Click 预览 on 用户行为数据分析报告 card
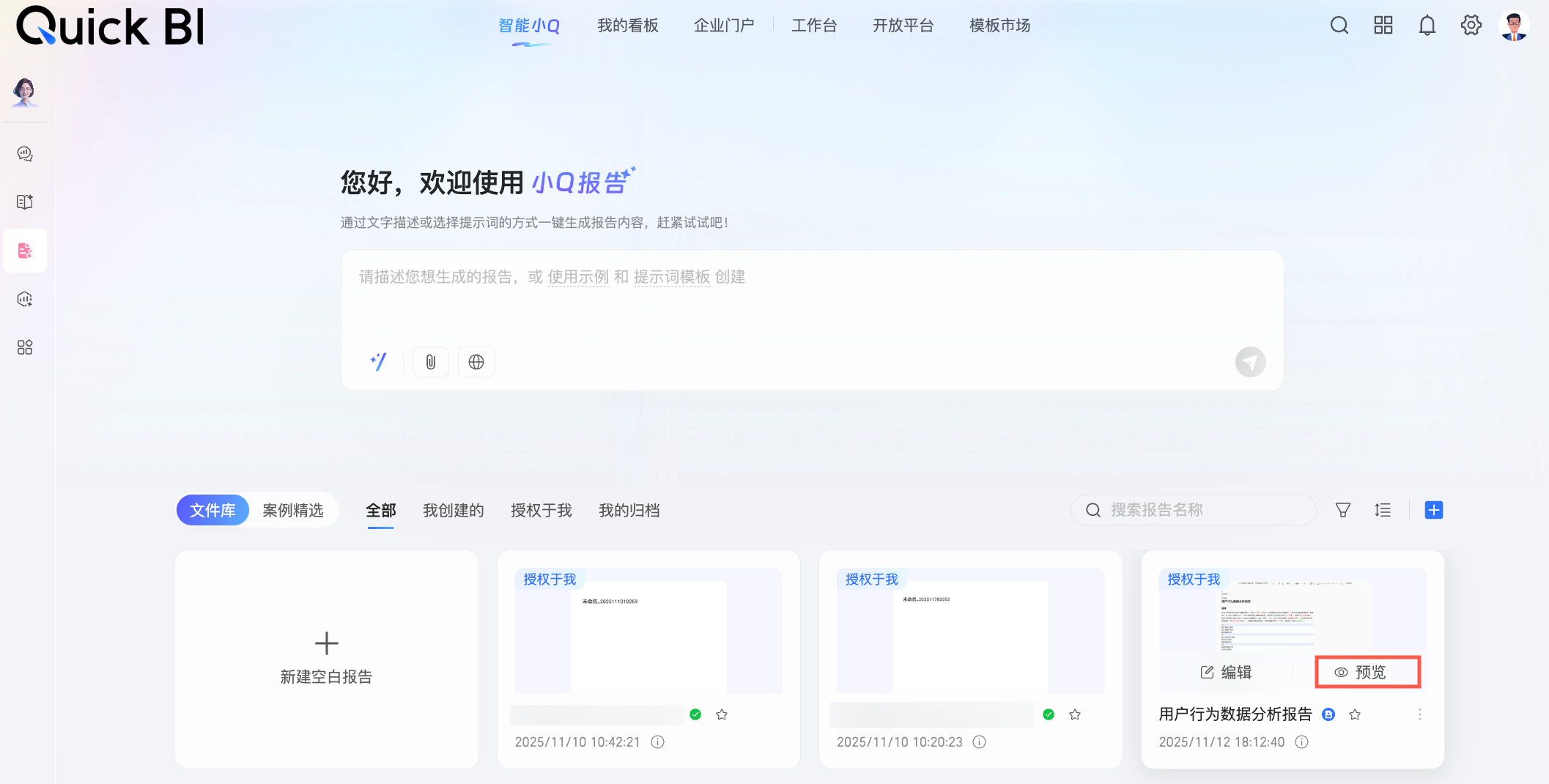The width and height of the screenshot is (1549, 784). click(x=1368, y=673)
